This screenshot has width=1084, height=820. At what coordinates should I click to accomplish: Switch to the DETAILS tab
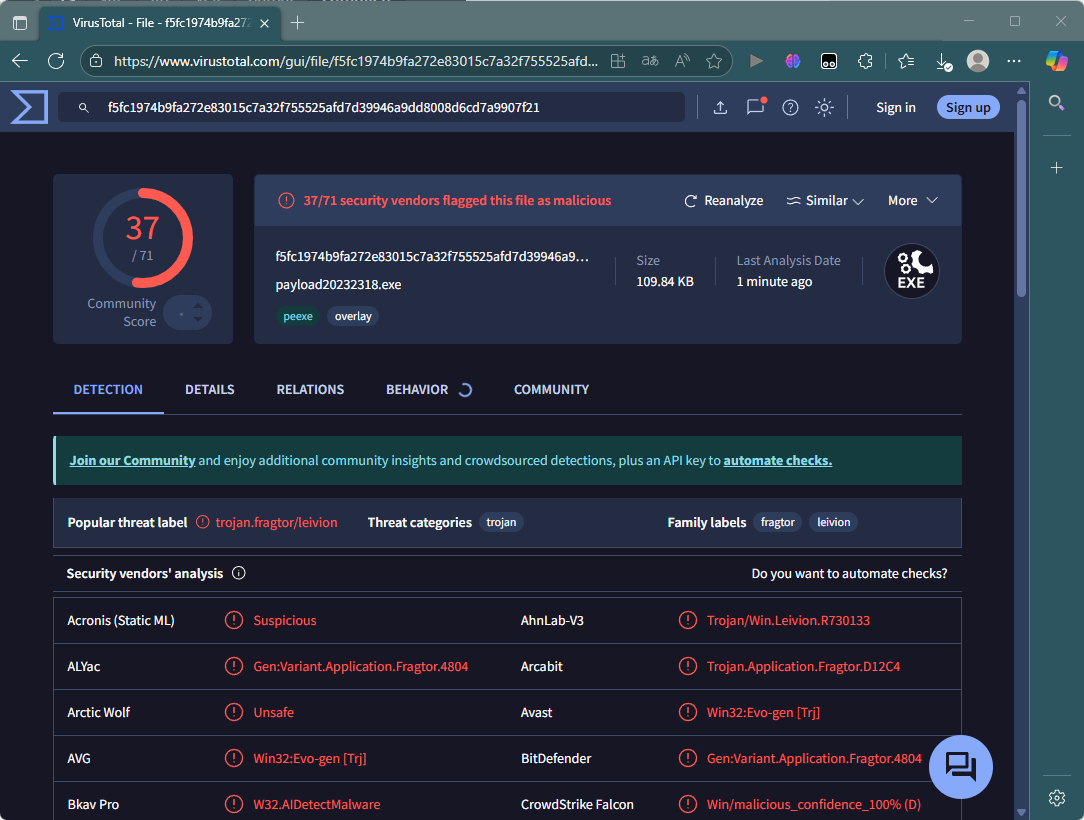point(209,389)
